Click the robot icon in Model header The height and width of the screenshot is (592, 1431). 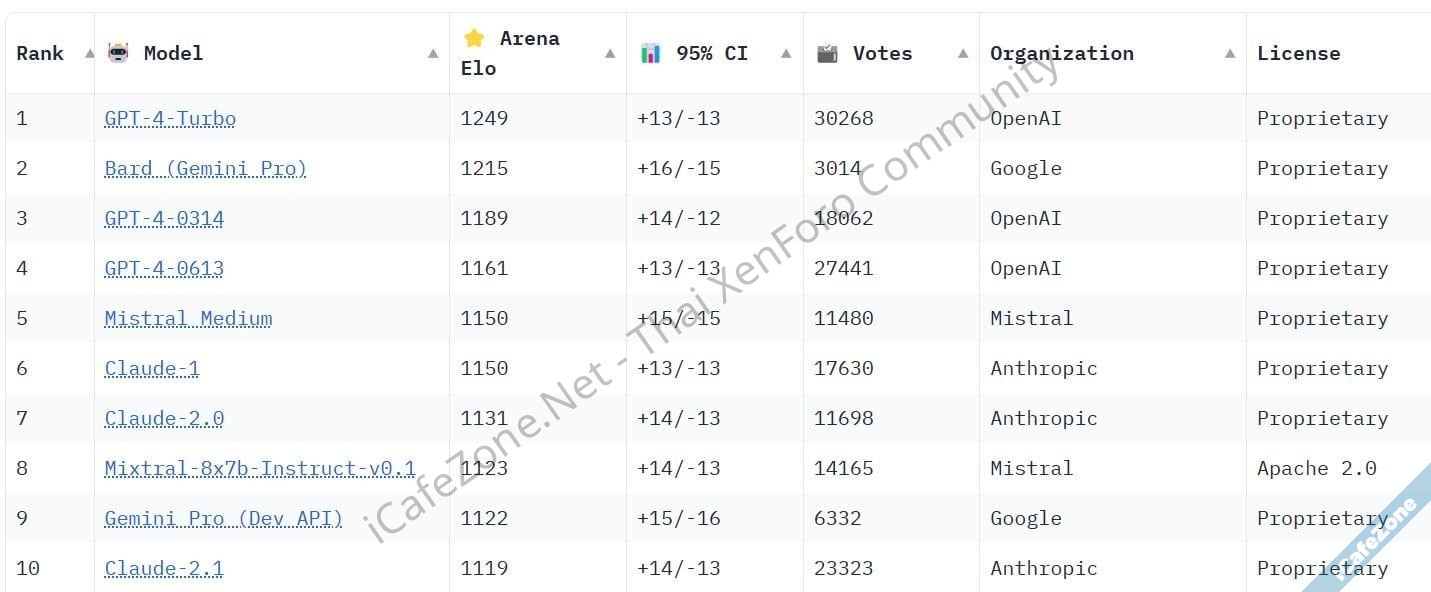(x=118, y=53)
